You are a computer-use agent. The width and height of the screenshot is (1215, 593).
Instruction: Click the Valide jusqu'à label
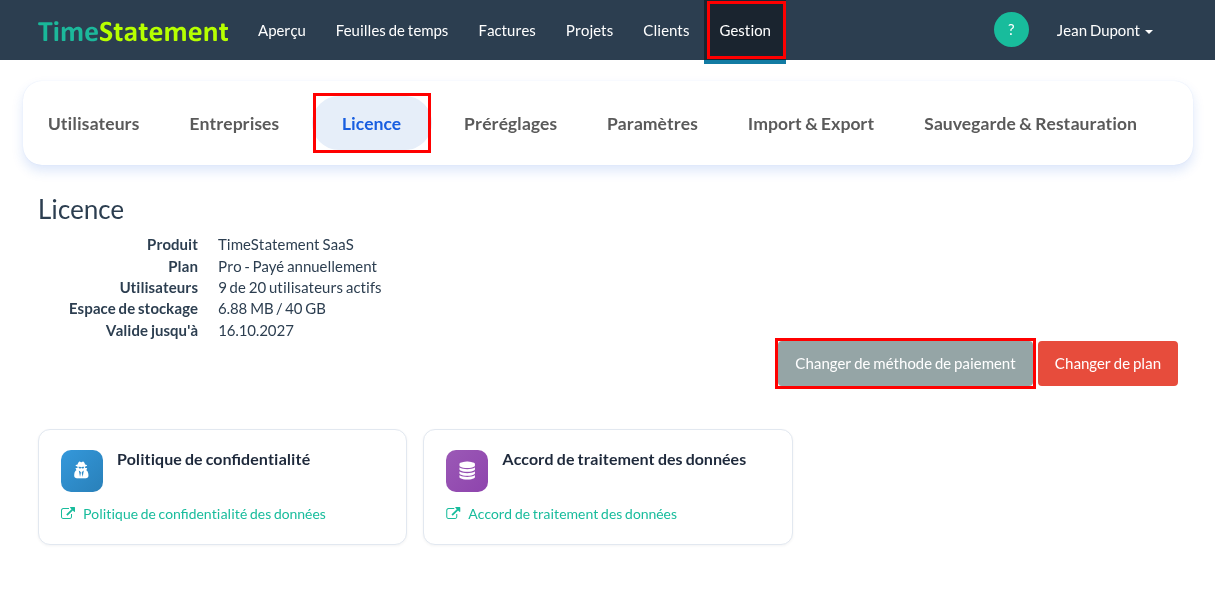152,331
